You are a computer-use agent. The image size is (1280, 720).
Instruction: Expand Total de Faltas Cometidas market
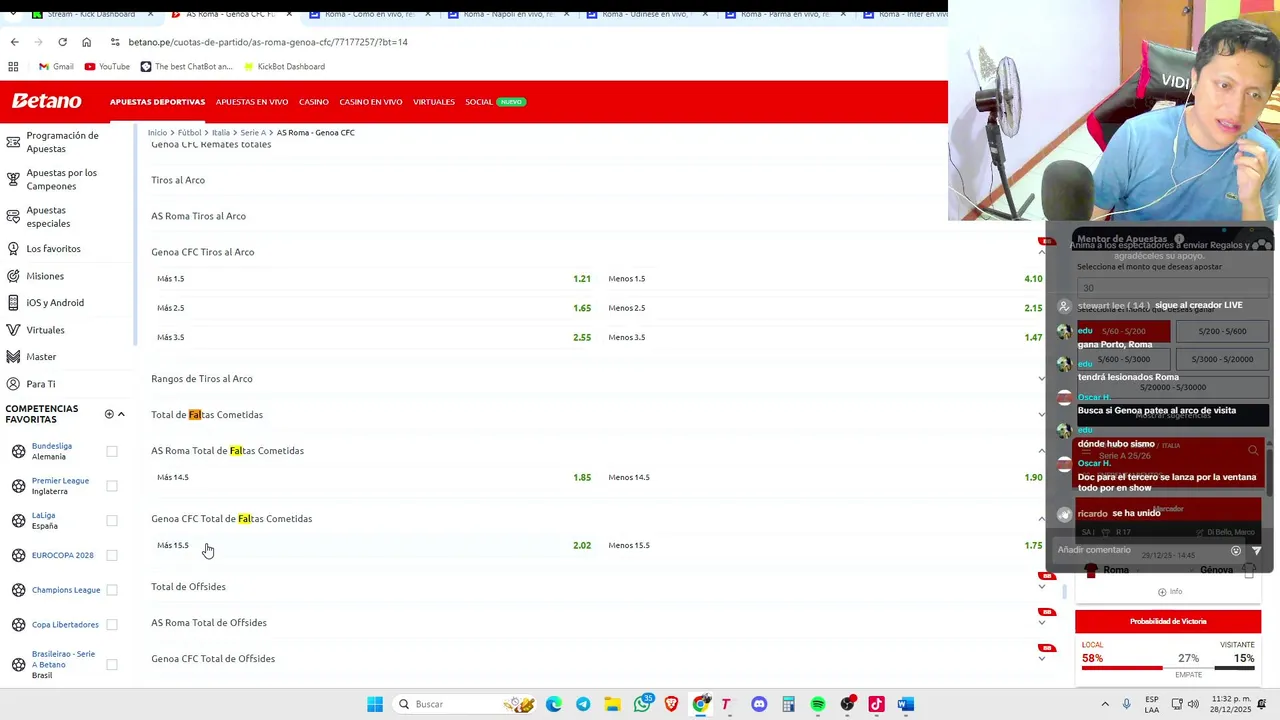pyautogui.click(x=1042, y=415)
